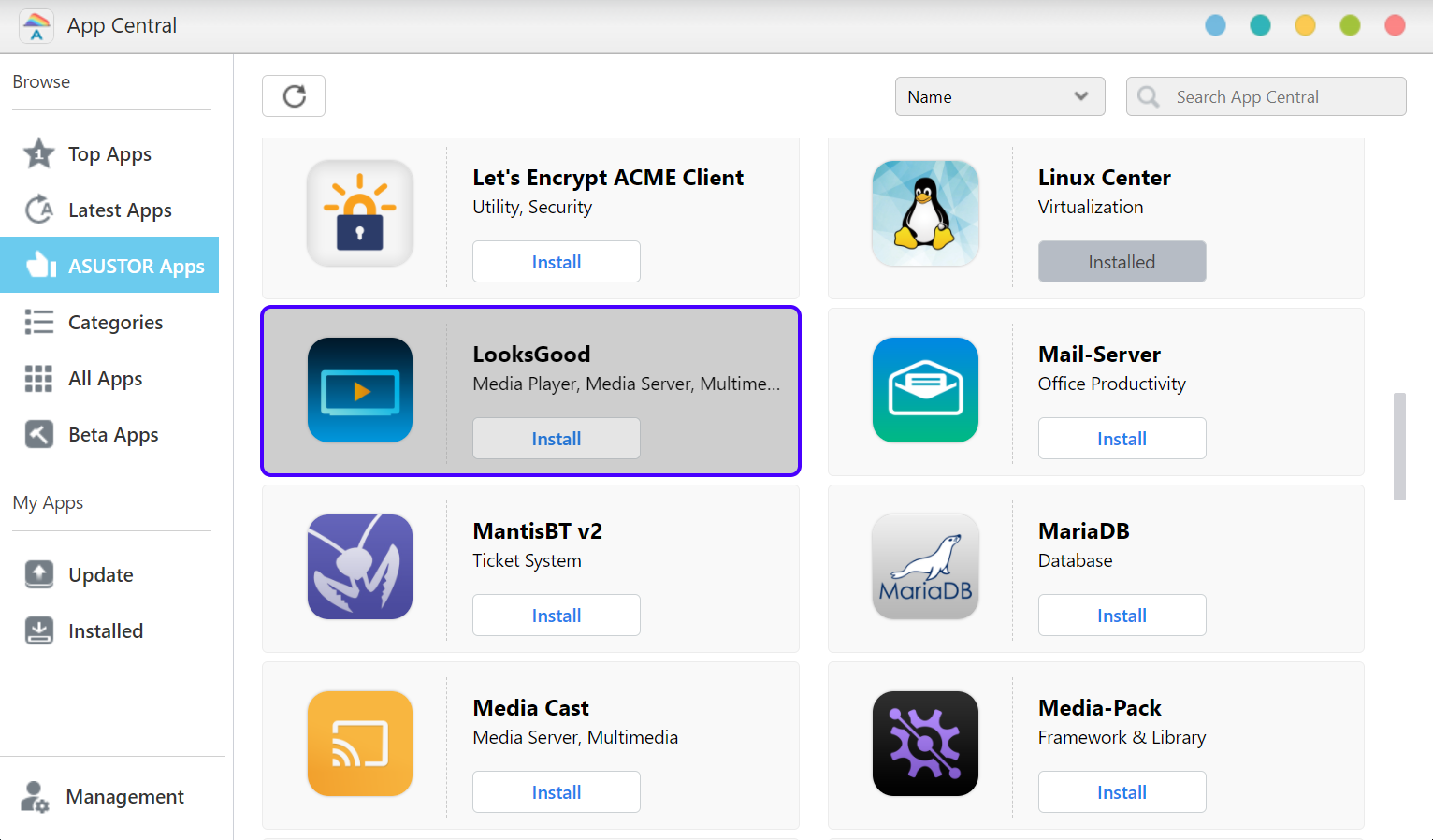Image resolution: width=1433 pixels, height=840 pixels.
Task: Click the green window control dot
Action: [1350, 25]
